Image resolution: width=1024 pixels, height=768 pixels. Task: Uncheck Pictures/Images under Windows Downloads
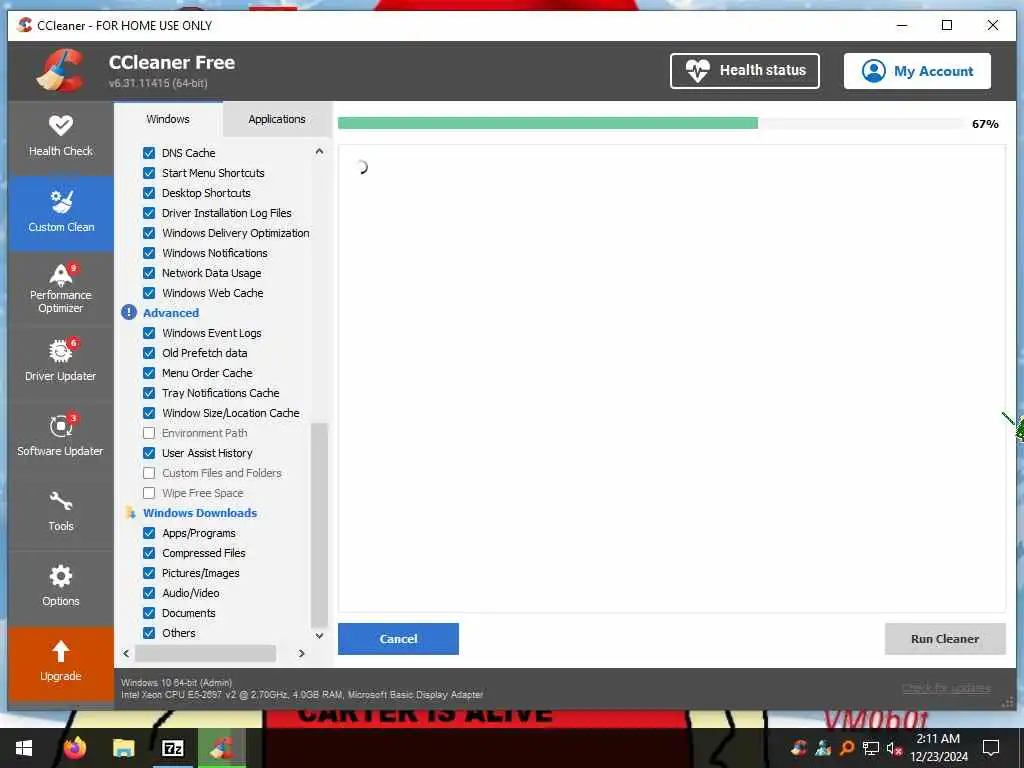(149, 573)
